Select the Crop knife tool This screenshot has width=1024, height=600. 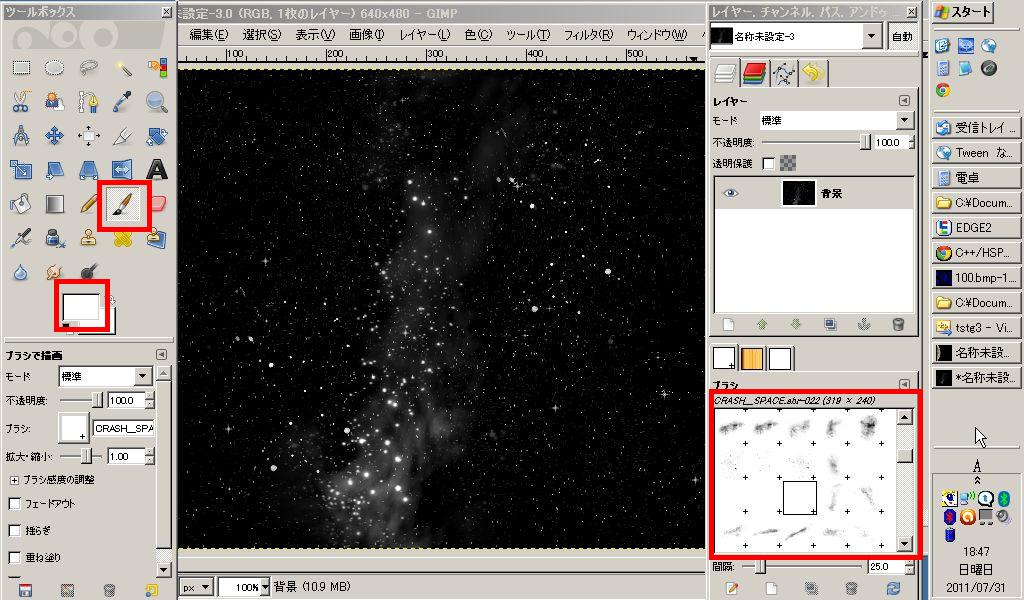tap(123, 136)
